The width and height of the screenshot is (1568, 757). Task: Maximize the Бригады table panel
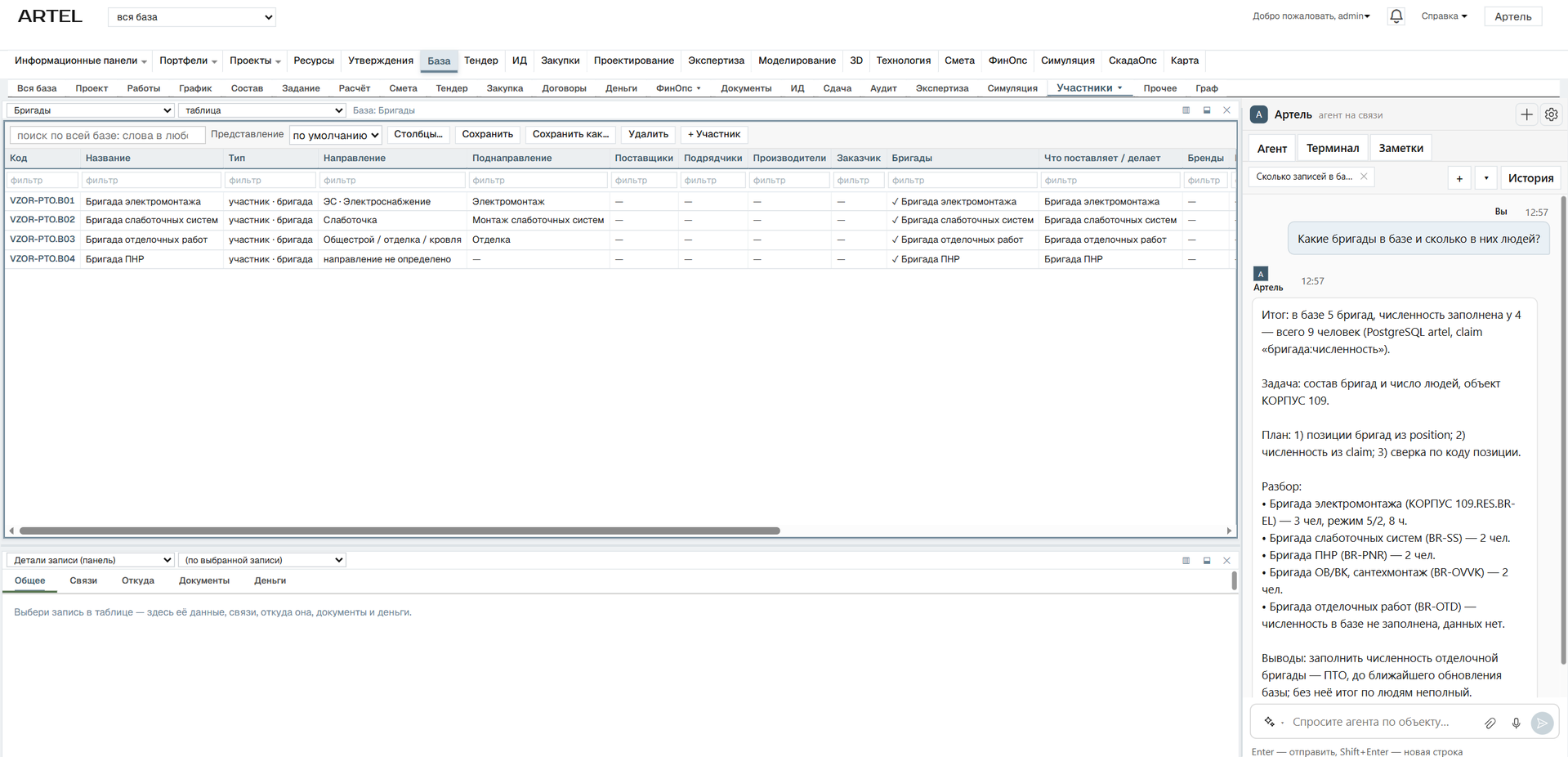click(x=1207, y=110)
